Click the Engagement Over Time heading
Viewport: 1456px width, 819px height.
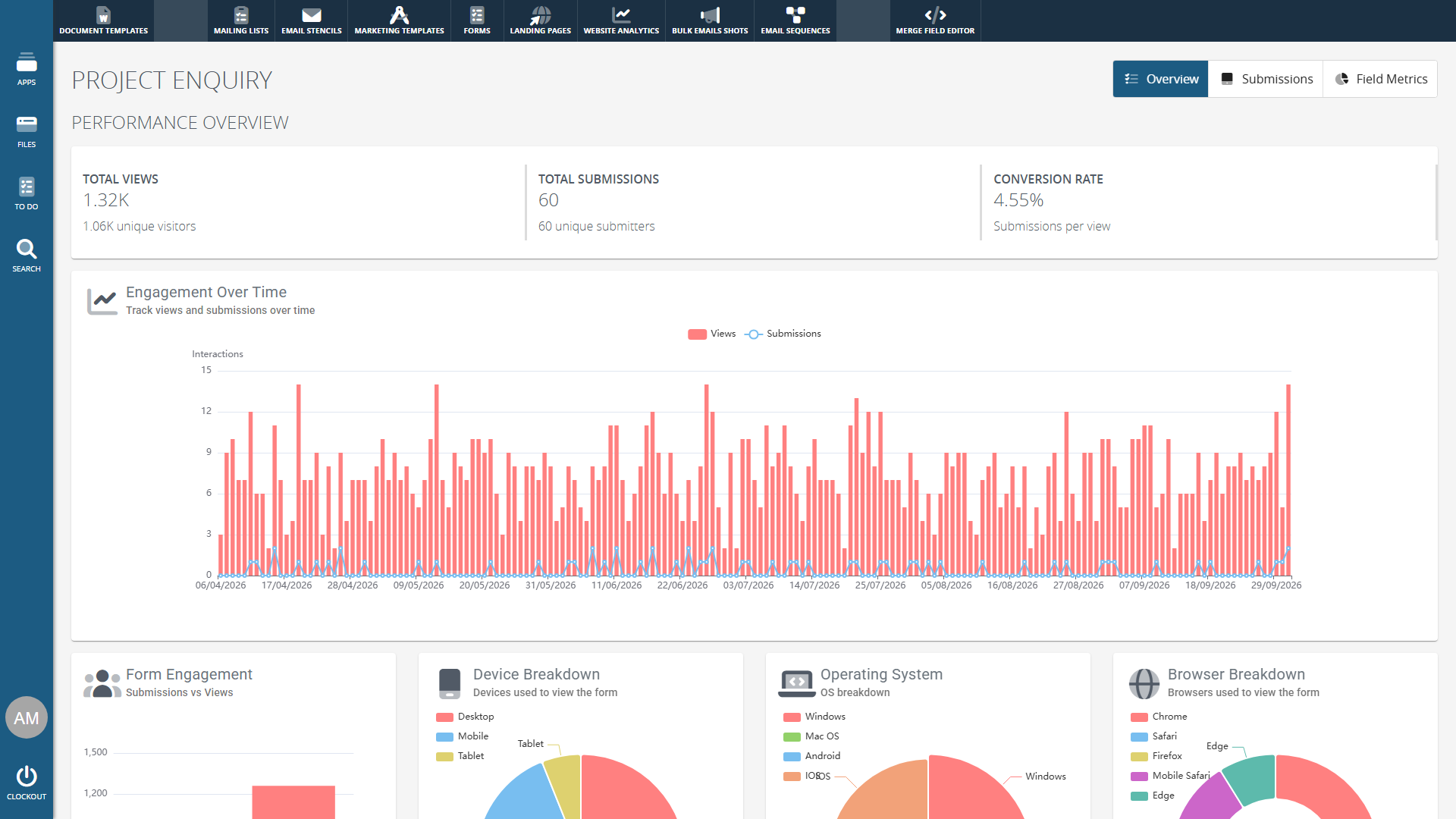[x=206, y=292]
